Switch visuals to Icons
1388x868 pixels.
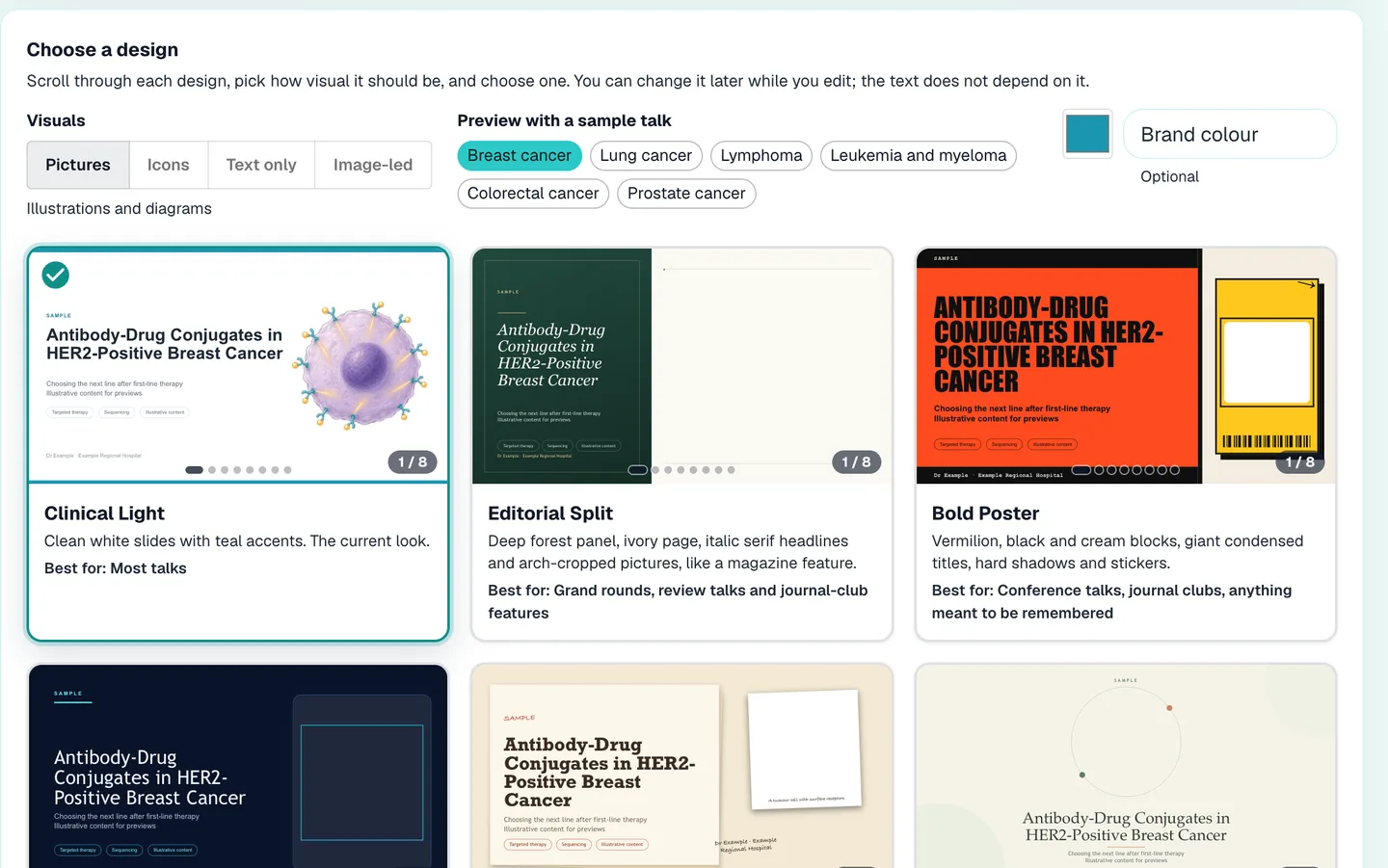[x=168, y=165]
